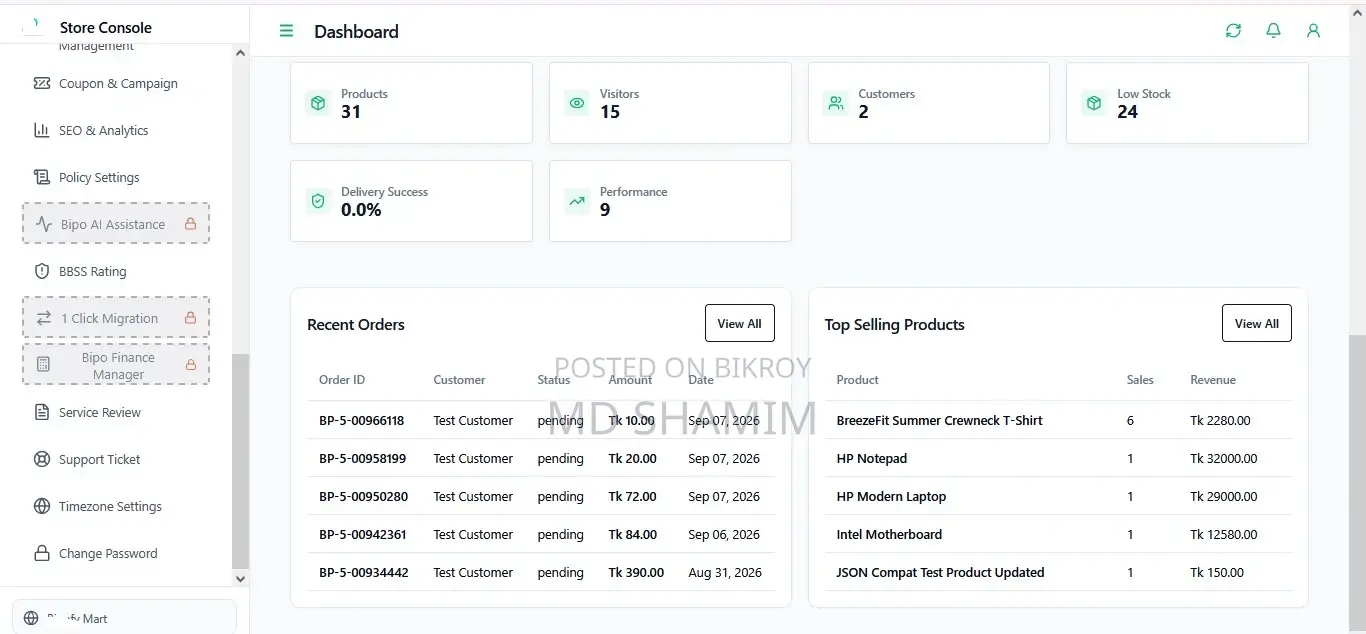Click the globe icon in store selector

coord(31,618)
